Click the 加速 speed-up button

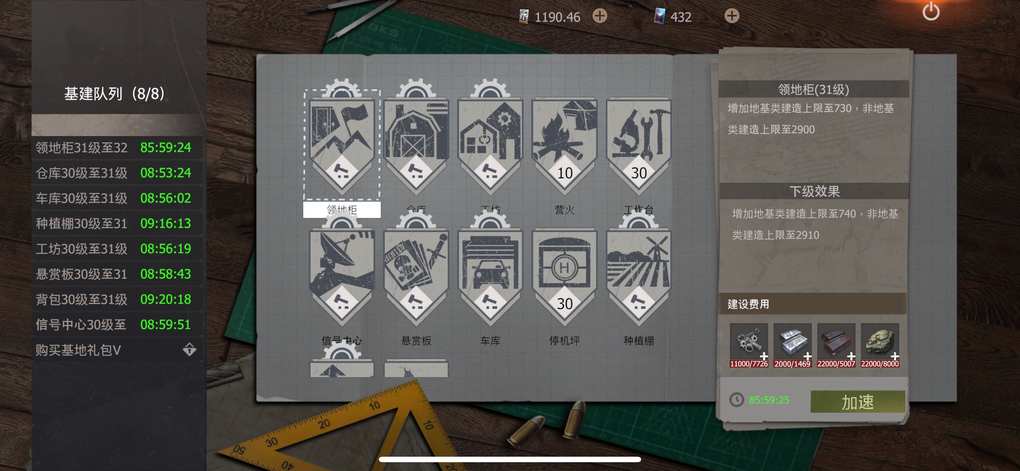click(x=857, y=402)
